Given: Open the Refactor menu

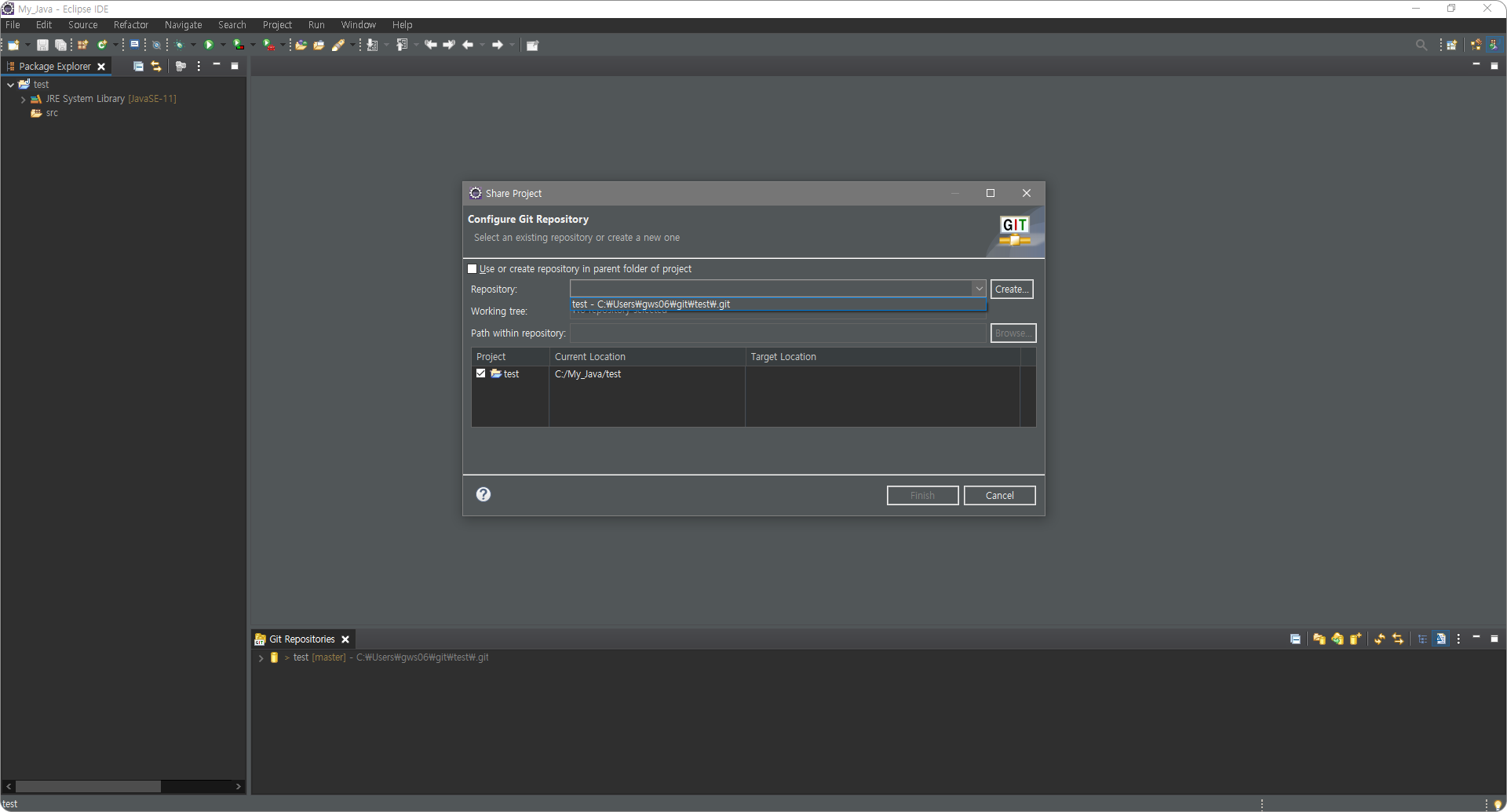Looking at the screenshot, I should tap(131, 25).
